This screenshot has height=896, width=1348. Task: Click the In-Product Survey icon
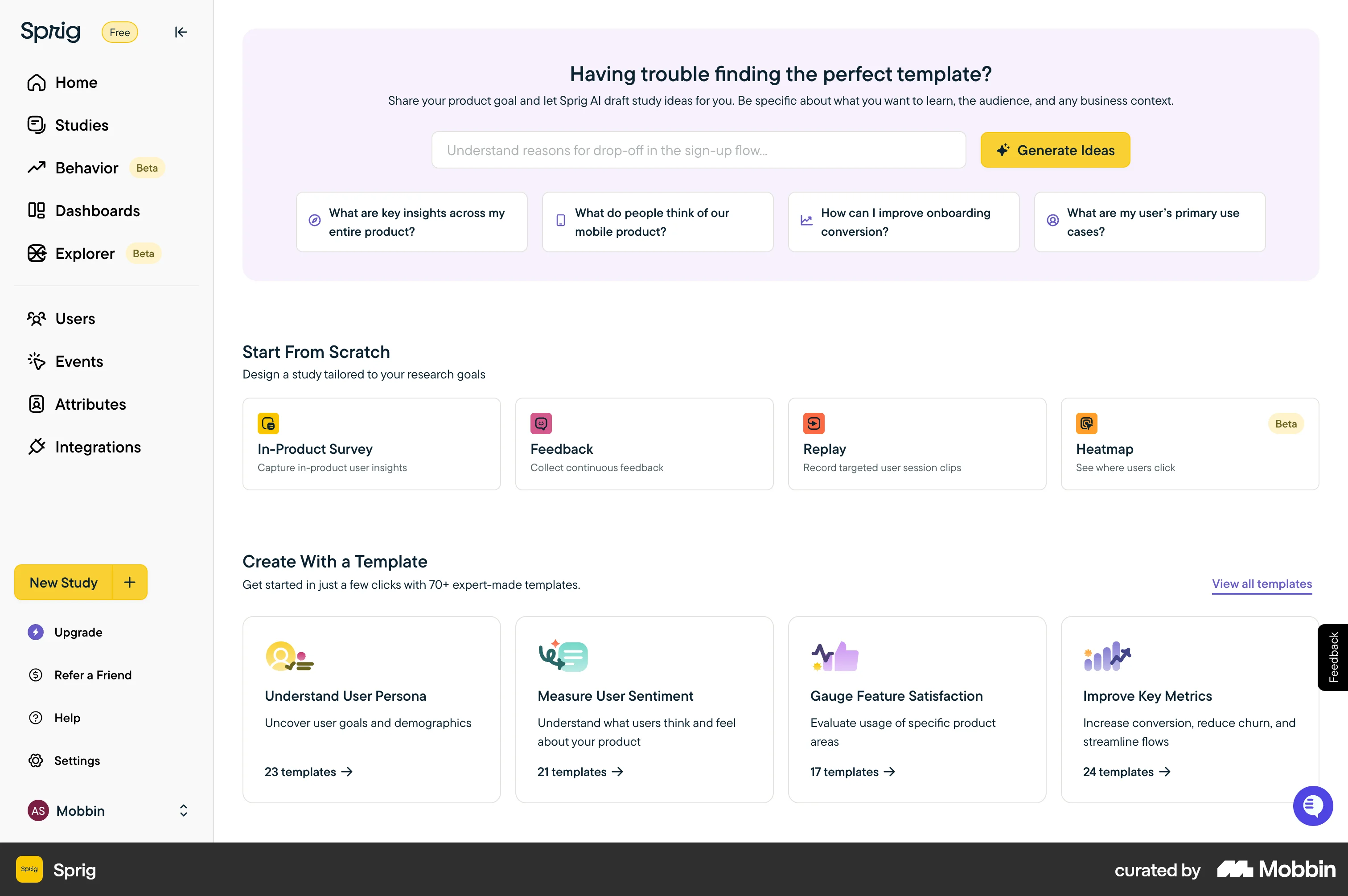(x=268, y=423)
